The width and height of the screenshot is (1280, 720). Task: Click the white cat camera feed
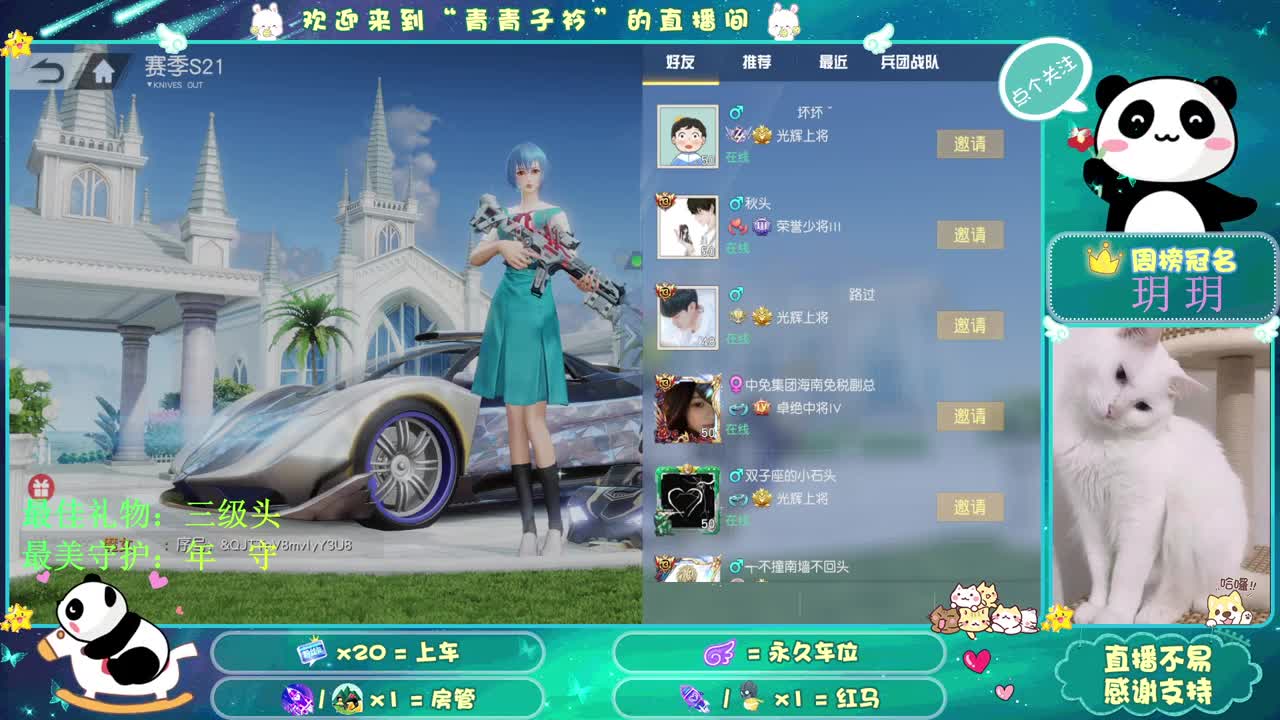click(1160, 478)
